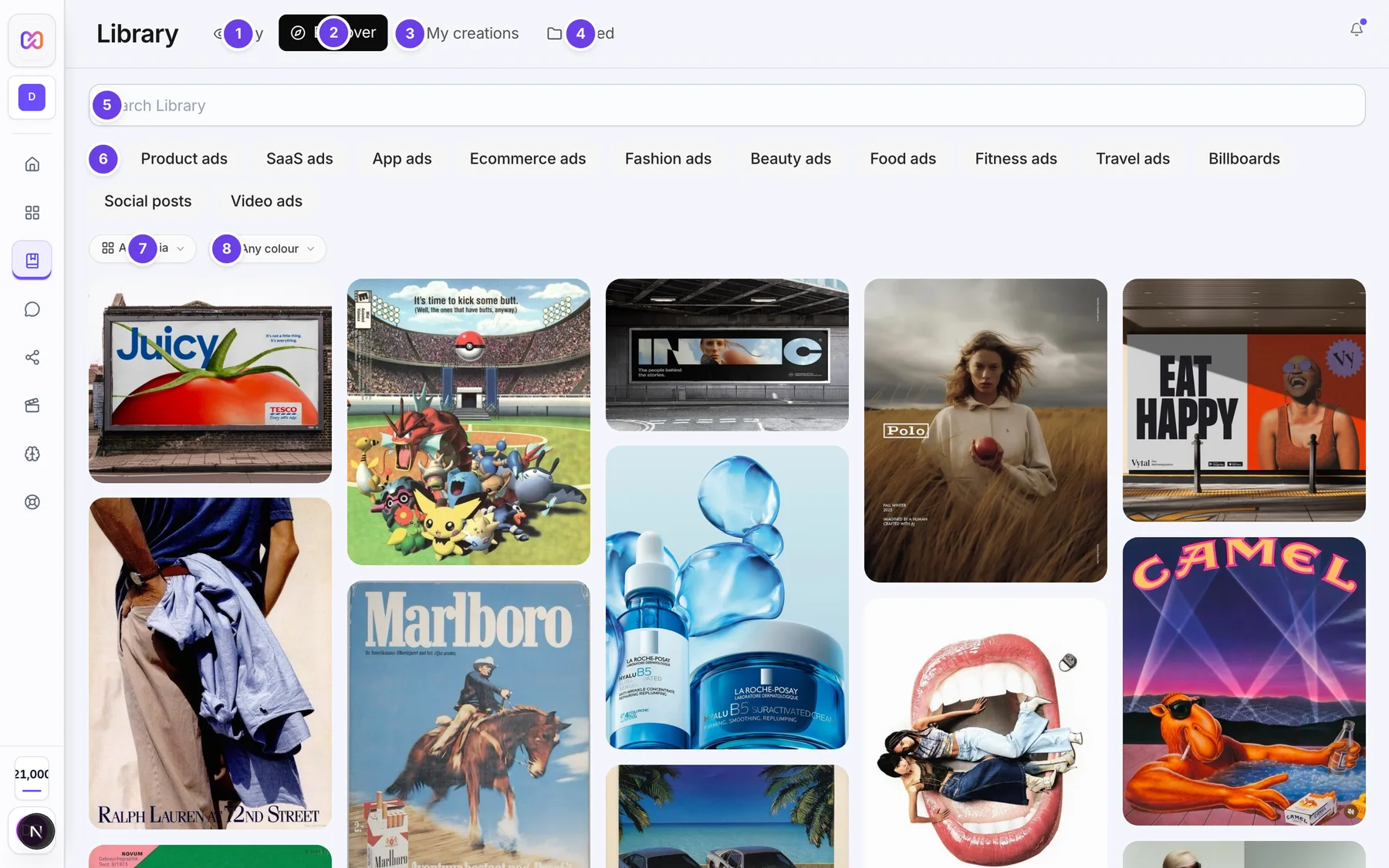
Task: Open the Ralph Lauren 72nd Street ad
Action: [210, 664]
